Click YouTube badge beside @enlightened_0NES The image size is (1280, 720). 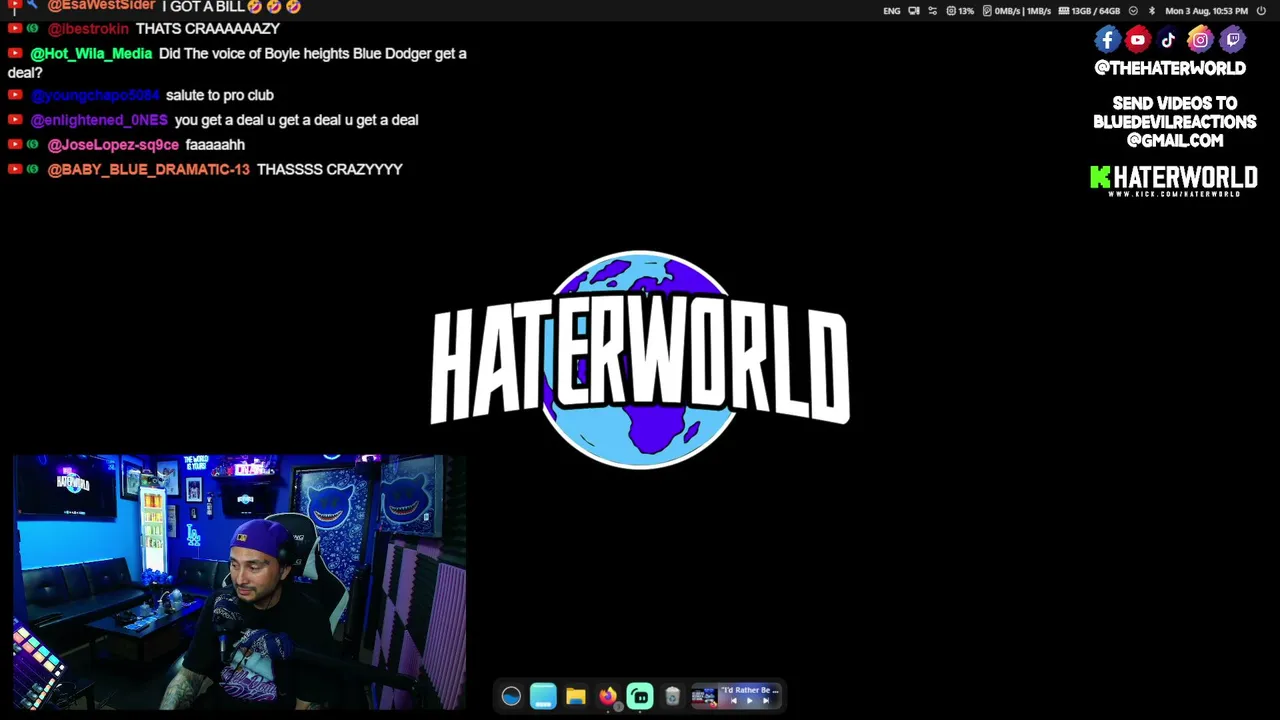[x=15, y=119]
